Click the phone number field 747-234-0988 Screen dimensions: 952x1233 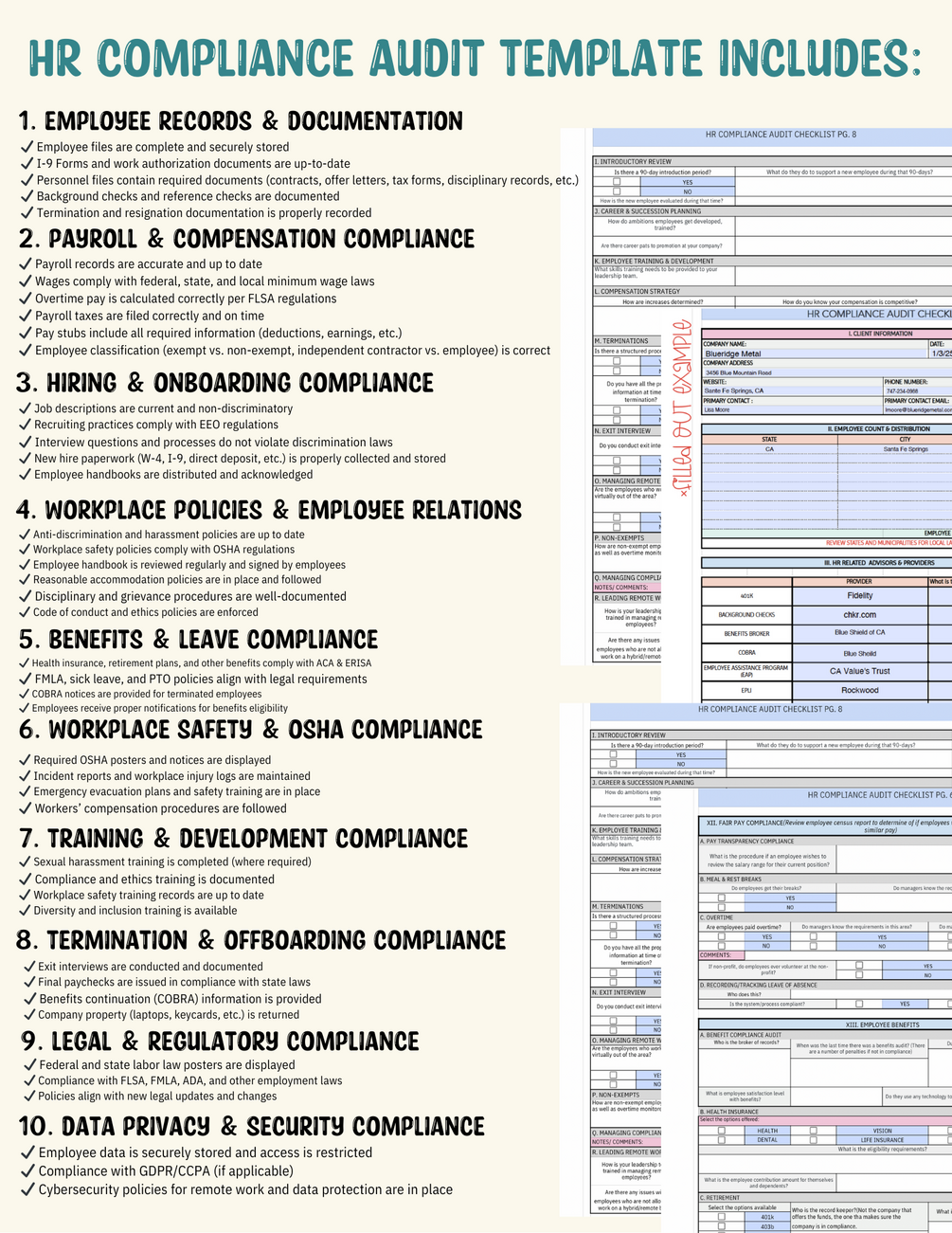click(x=918, y=390)
